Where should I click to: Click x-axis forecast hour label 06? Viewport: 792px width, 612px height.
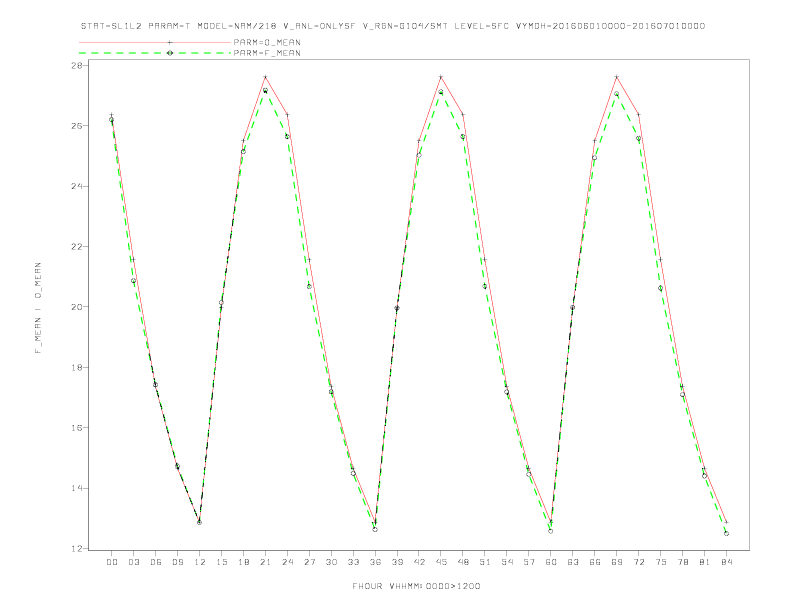point(156,562)
